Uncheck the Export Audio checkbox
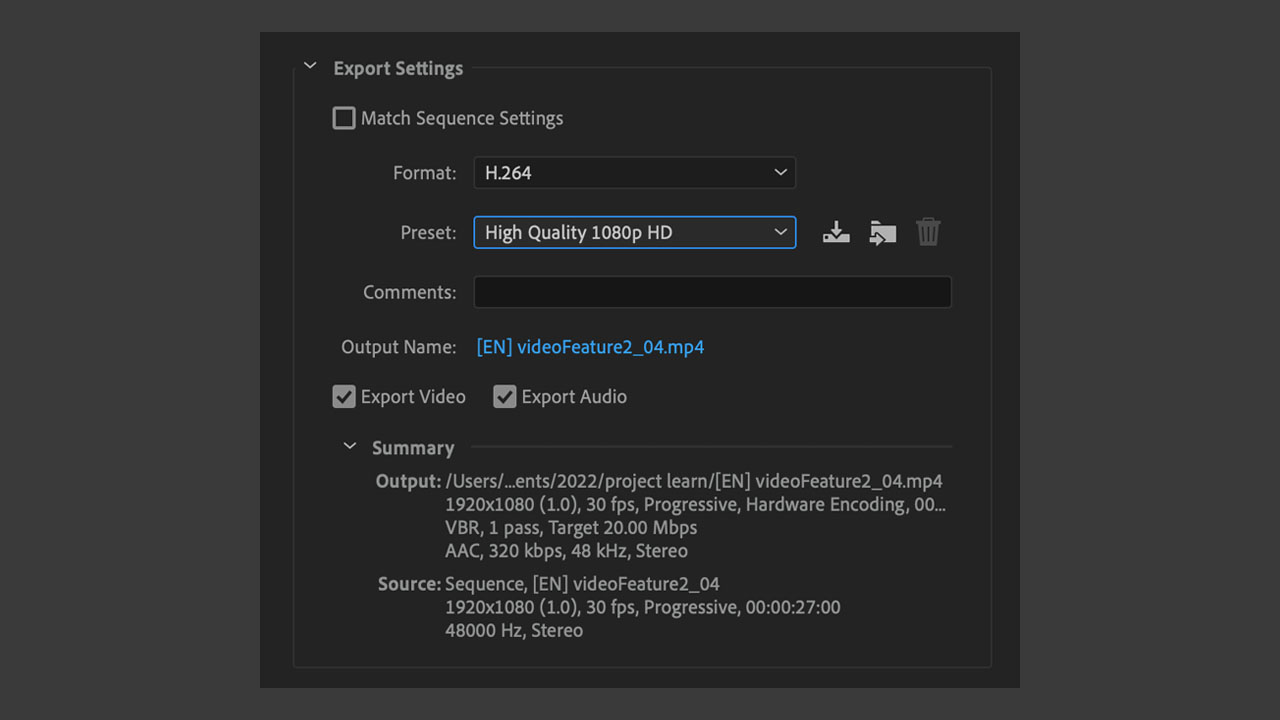1280x720 pixels. (x=505, y=397)
